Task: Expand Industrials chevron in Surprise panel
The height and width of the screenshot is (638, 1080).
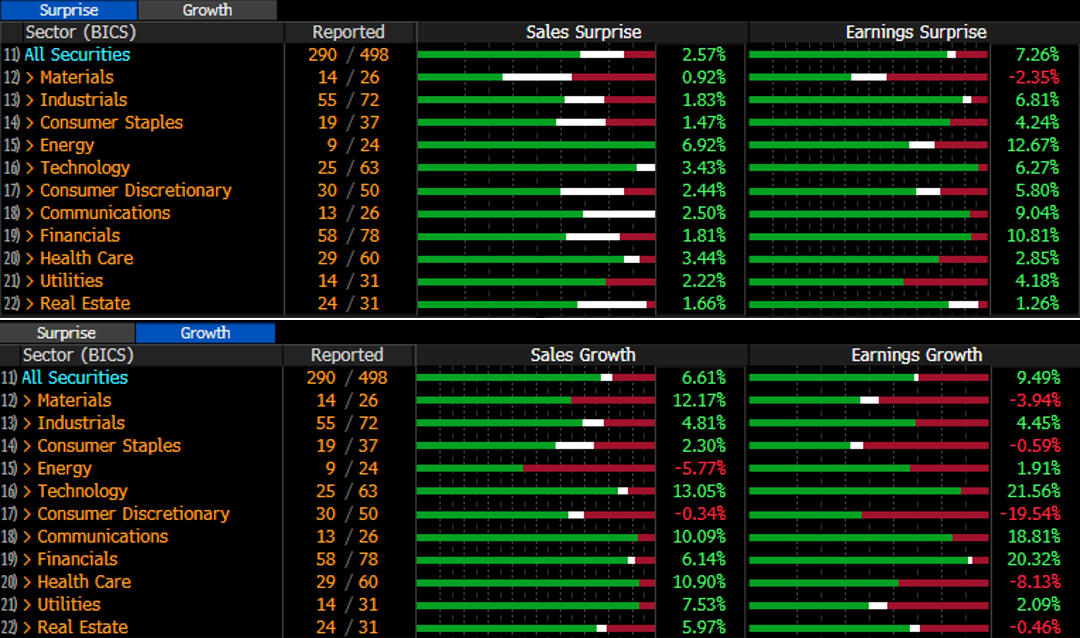Action: coord(30,101)
